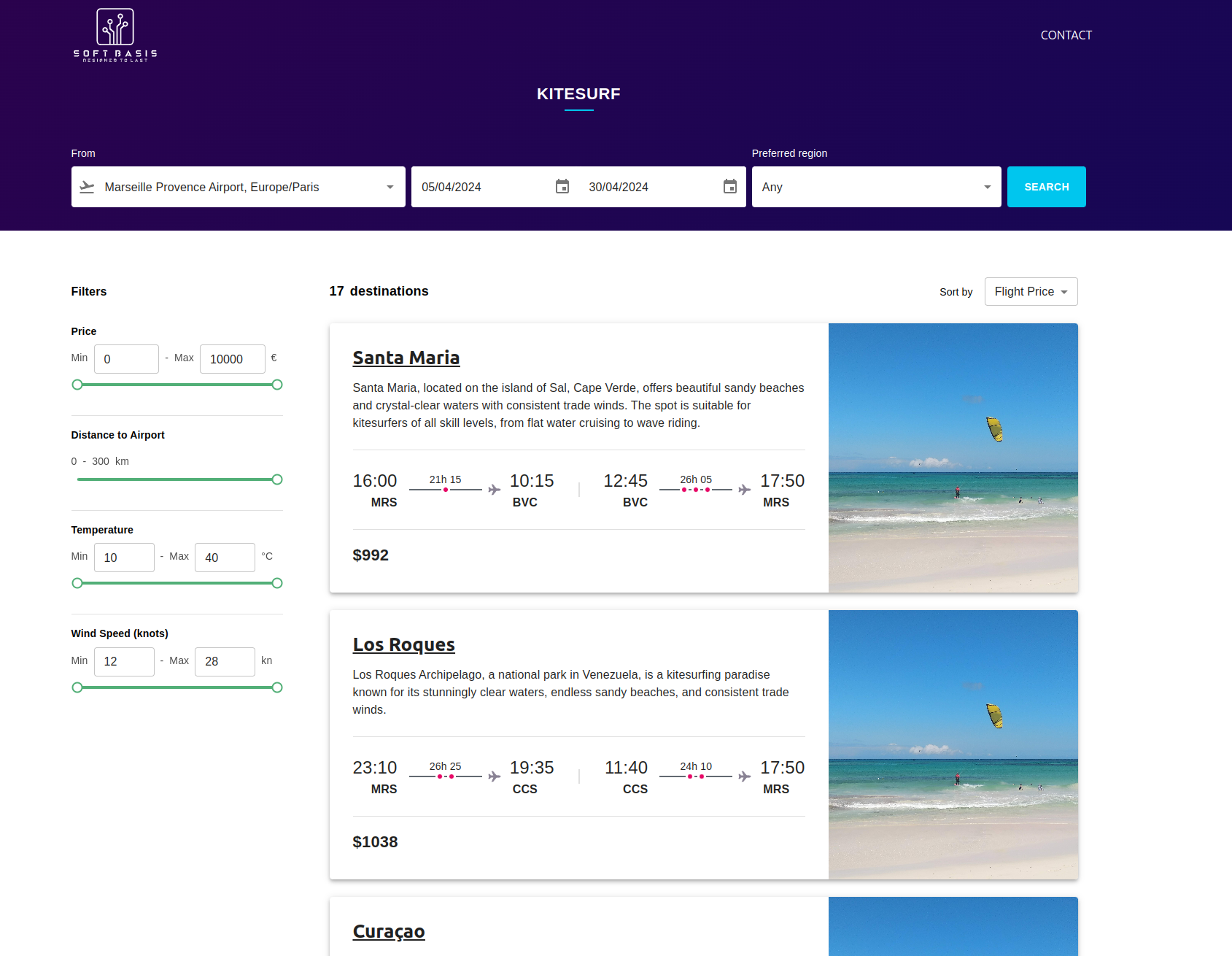Expand the departure airport dropdown
The image size is (1232, 956).
(x=390, y=188)
